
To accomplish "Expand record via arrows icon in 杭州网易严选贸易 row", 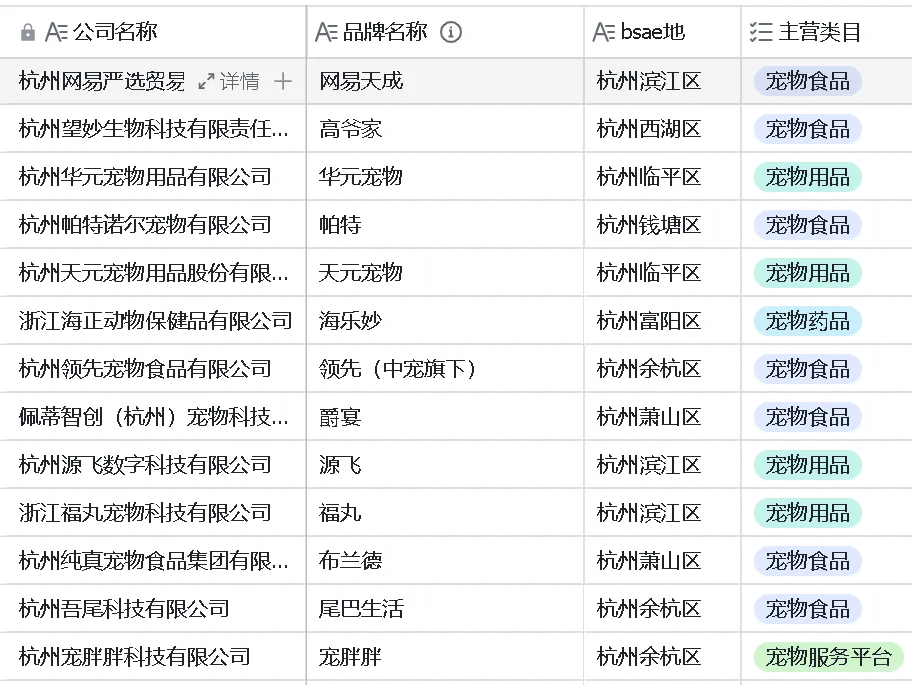I will [x=206, y=81].
